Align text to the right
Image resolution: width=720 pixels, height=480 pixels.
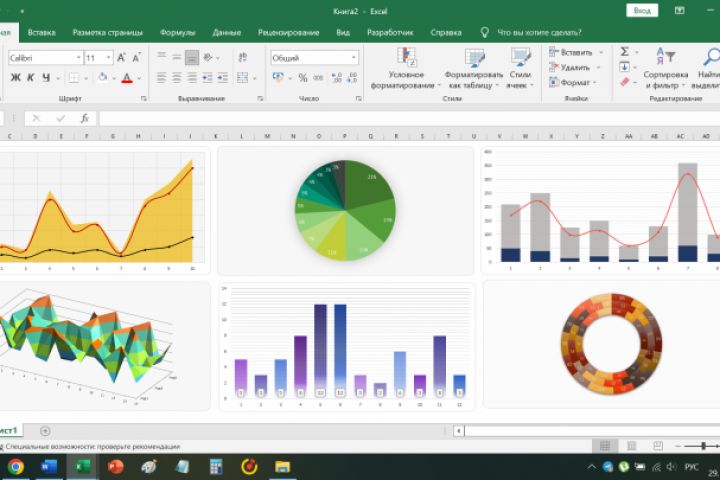pyautogui.click(x=192, y=78)
